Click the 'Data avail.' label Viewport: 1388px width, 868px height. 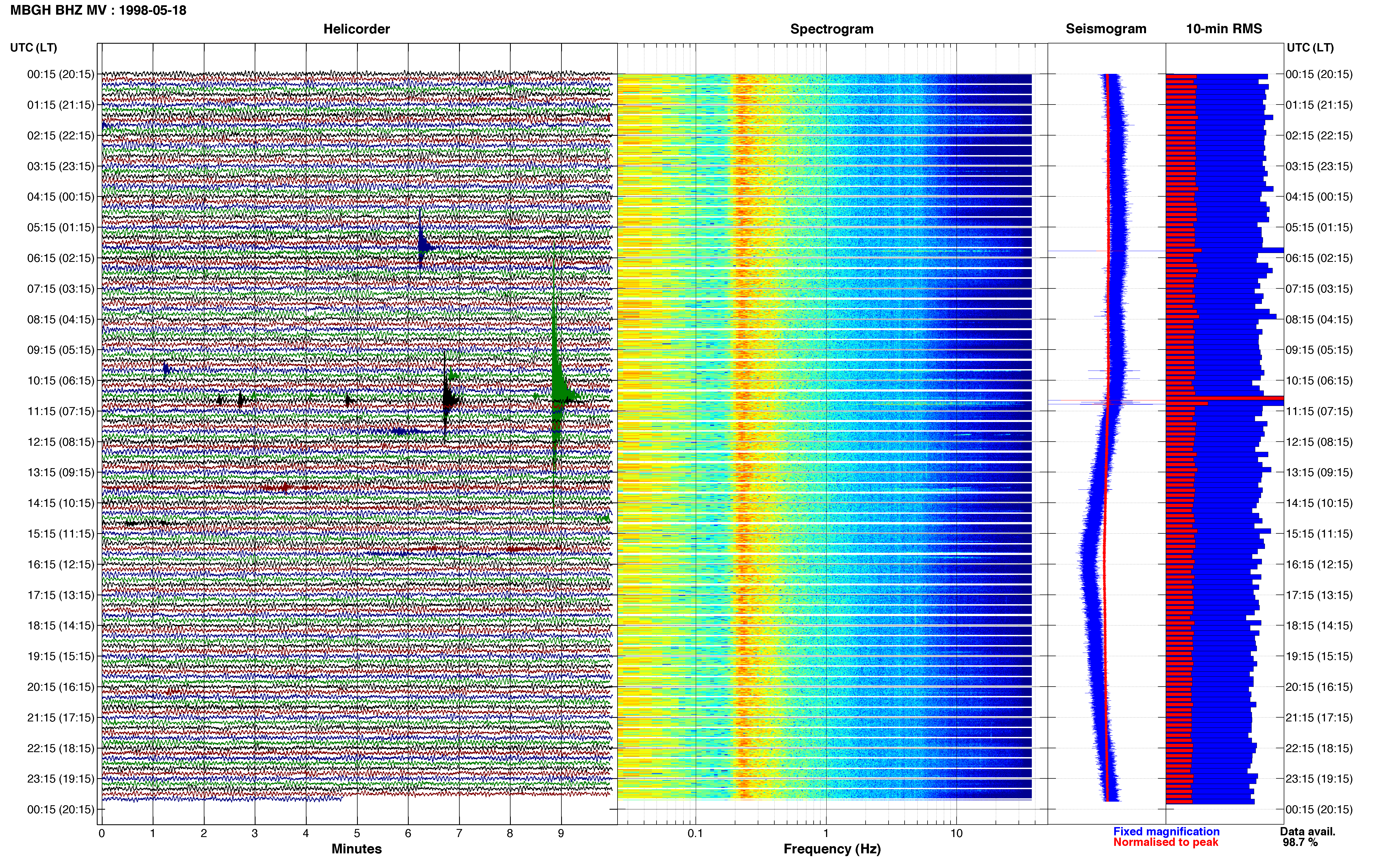(1308, 832)
